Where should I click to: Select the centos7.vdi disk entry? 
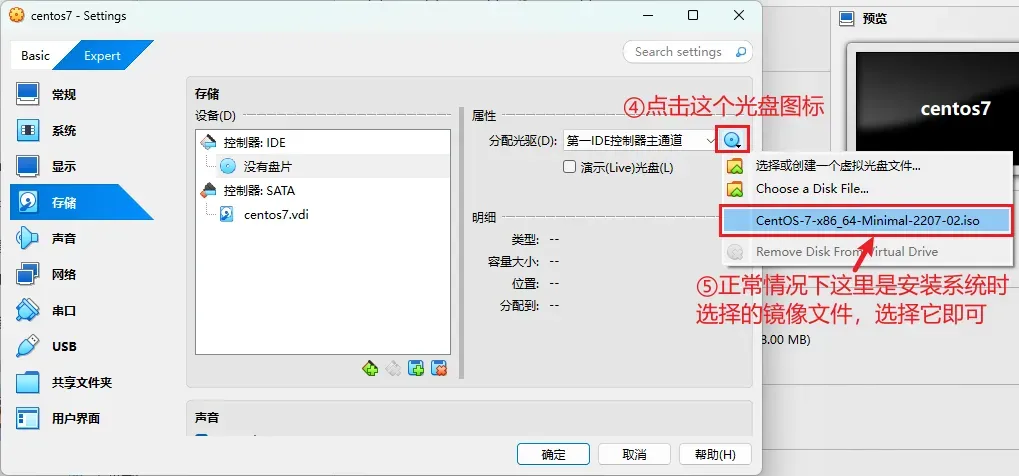(275, 213)
